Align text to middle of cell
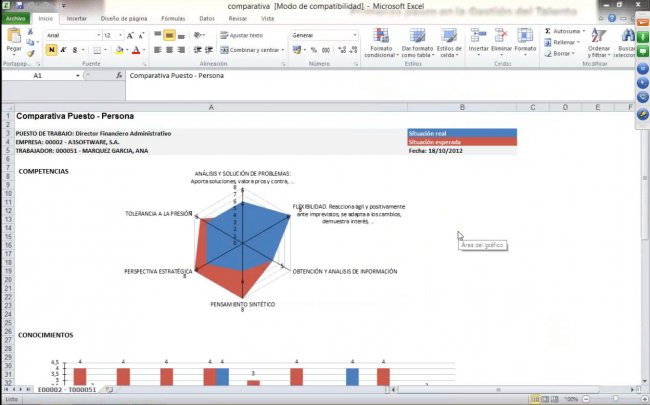Screen dimensions: 650x405 pyautogui.click(x=169, y=35)
